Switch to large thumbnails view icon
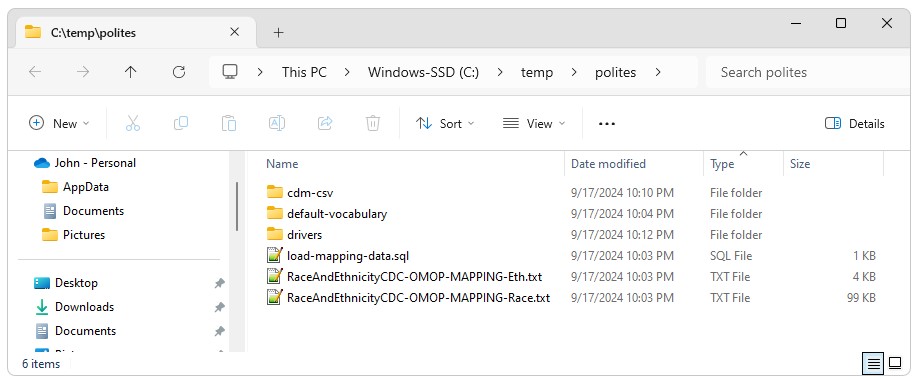The height and width of the screenshot is (380, 914). [895, 364]
